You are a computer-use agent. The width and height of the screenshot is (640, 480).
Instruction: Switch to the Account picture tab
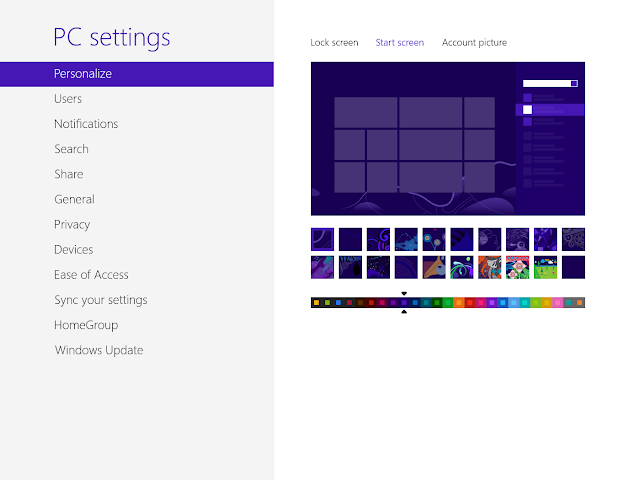tap(474, 42)
